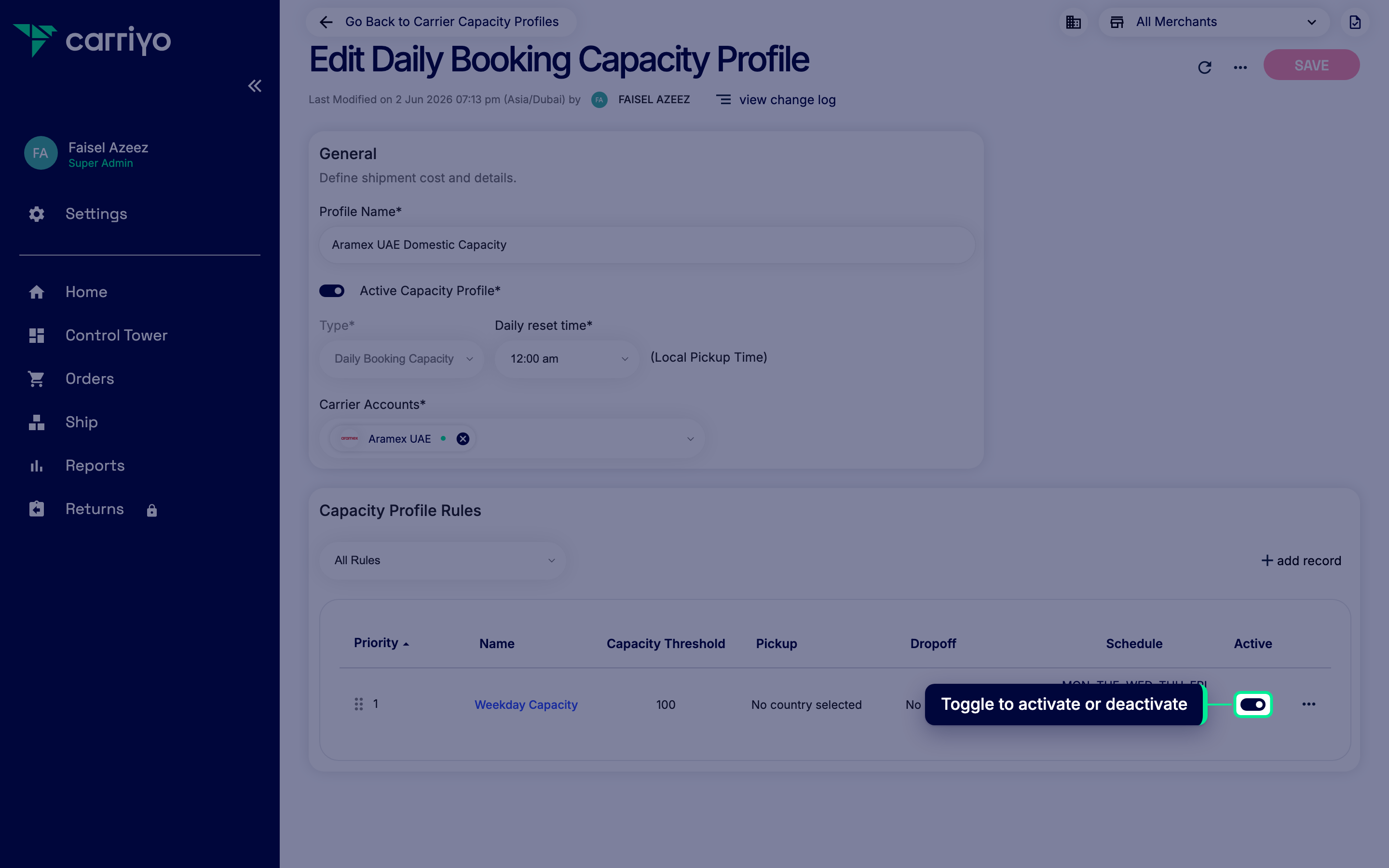Click the Ship boxes icon
Image resolution: width=1389 pixels, height=868 pixels.
[37, 422]
